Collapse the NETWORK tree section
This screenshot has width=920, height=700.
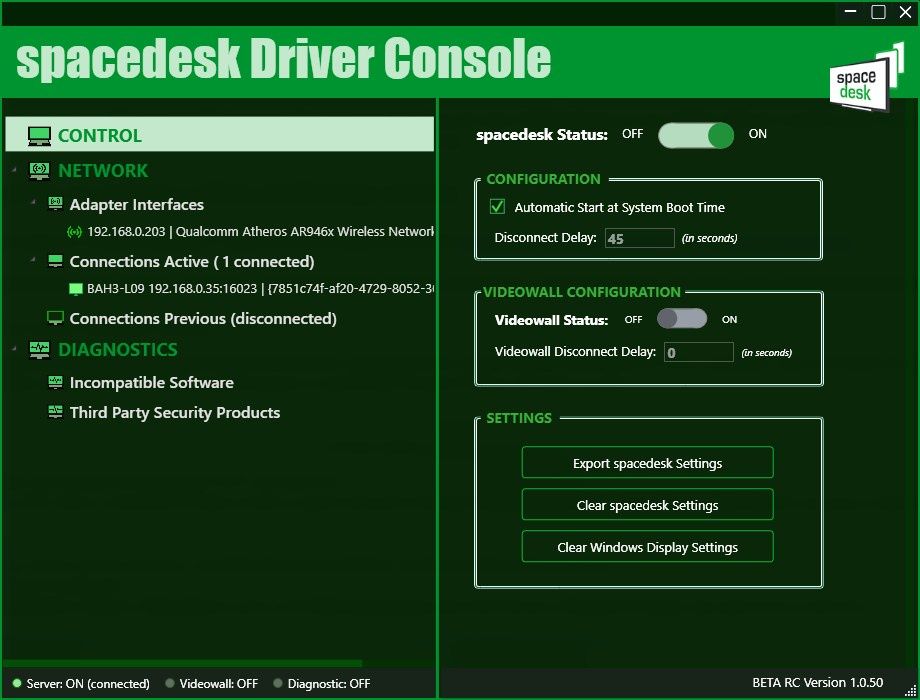(x=14, y=170)
